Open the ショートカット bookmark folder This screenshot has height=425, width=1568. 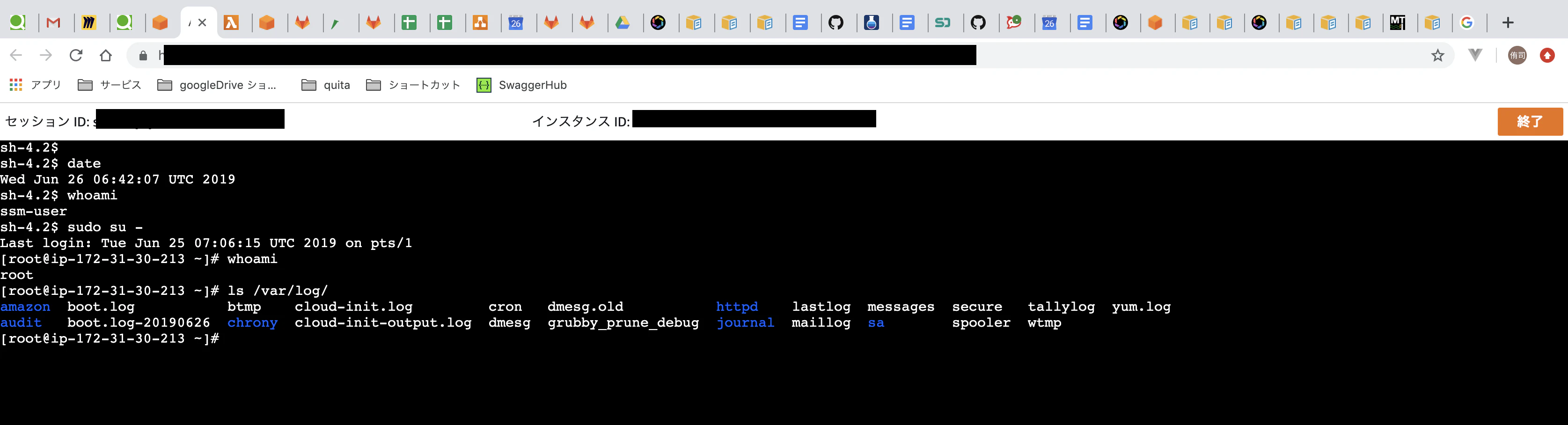tap(413, 85)
